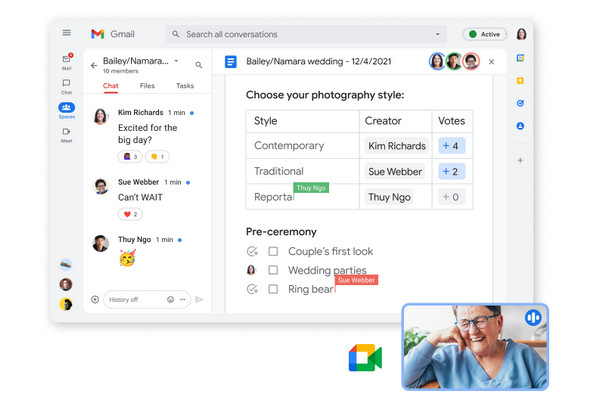This screenshot has width=600, height=413.
Task: Click the document title Bailey/Namara wedding
Action: pos(318,61)
